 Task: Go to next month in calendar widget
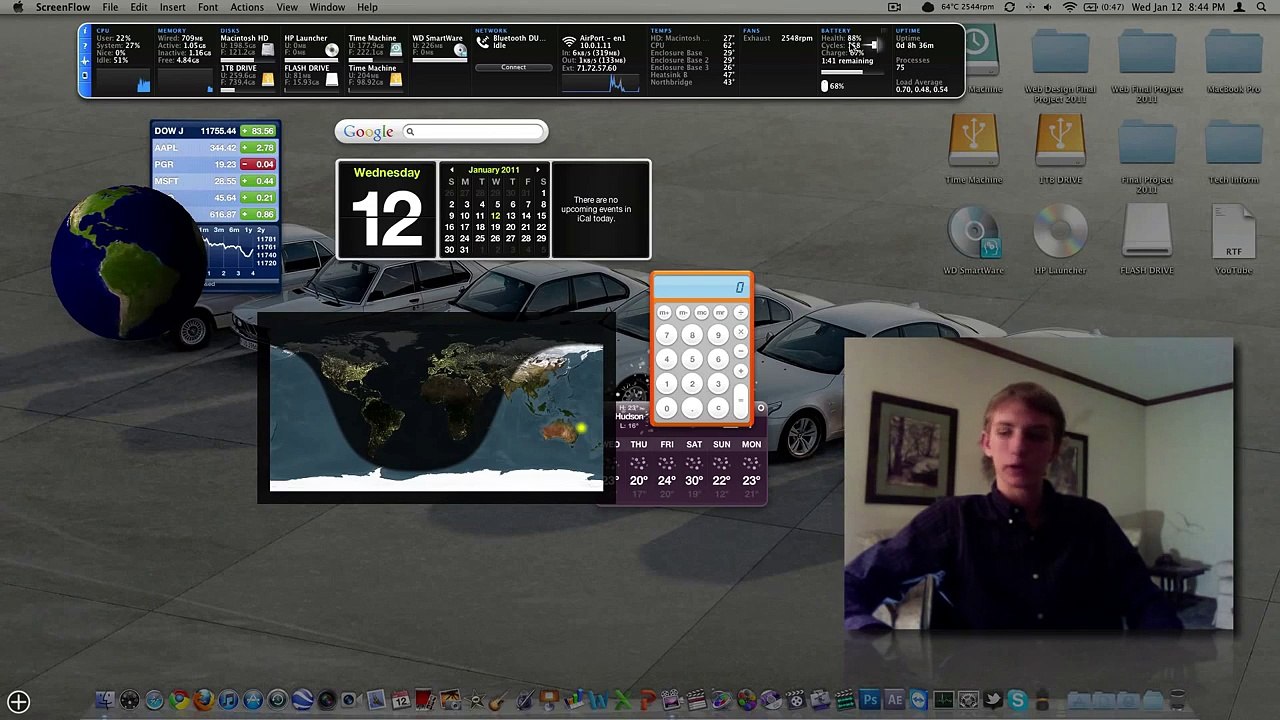coord(537,170)
